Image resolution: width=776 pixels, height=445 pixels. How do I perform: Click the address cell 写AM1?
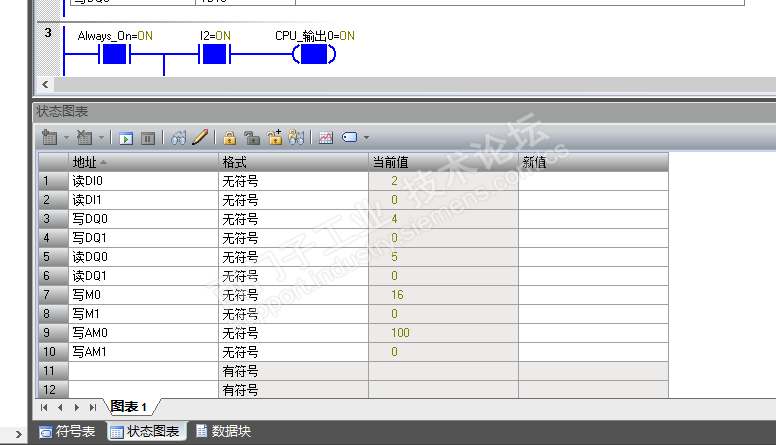tap(143, 352)
